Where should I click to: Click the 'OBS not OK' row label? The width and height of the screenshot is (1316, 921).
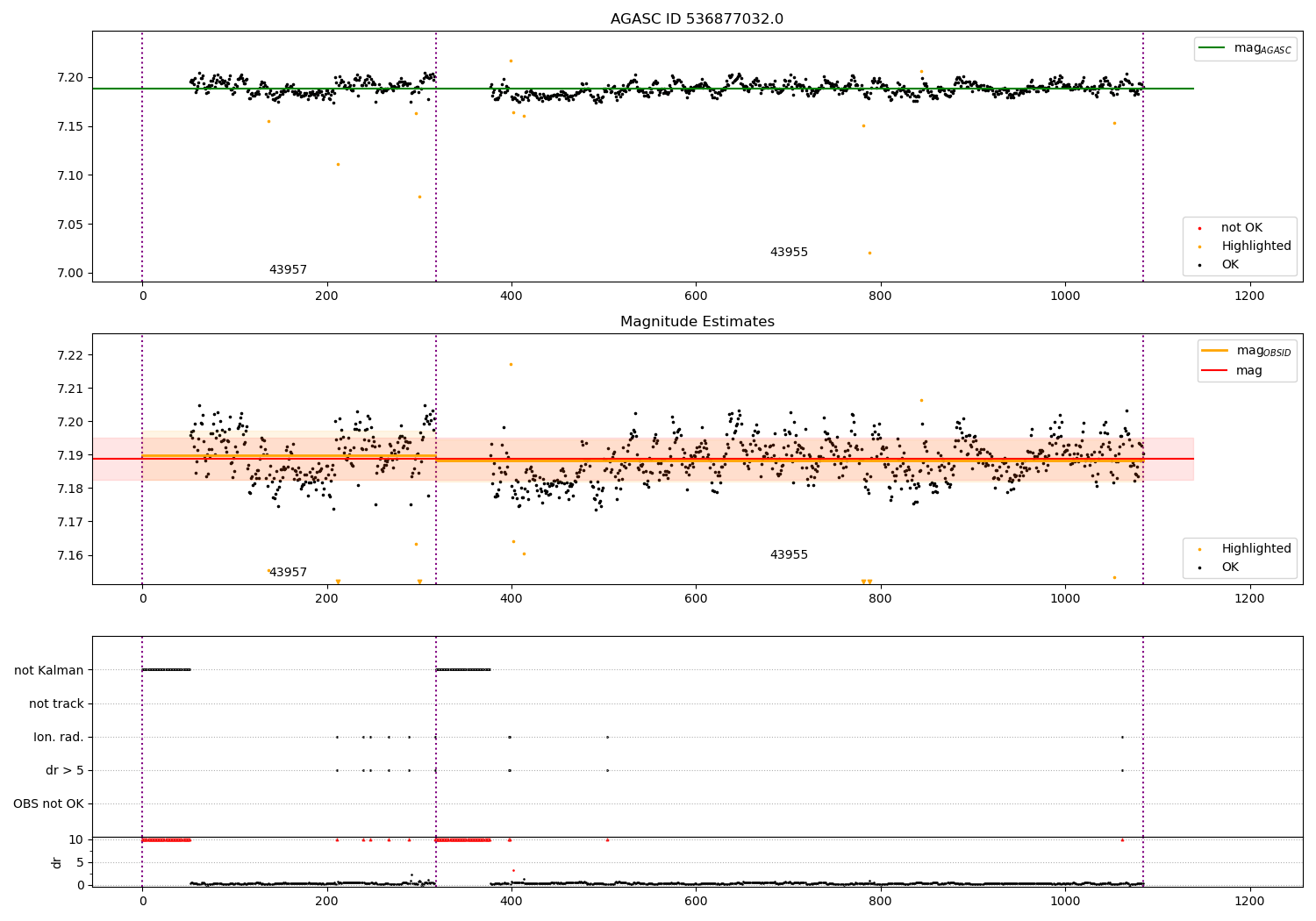[x=49, y=803]
